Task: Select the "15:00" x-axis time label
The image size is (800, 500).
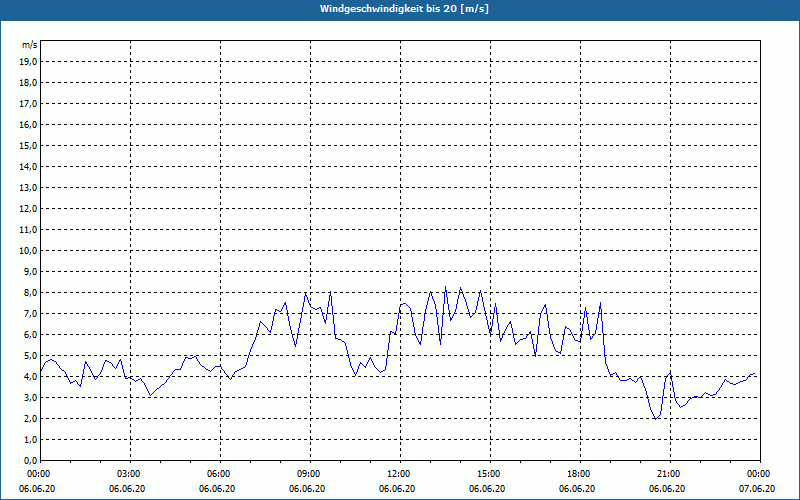Action: (x=487, y=474)
